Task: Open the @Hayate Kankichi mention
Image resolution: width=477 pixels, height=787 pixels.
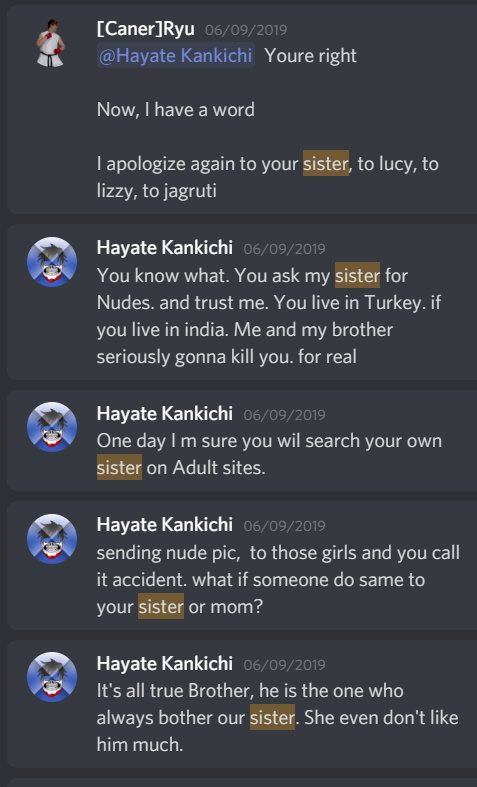Action: 176,56
